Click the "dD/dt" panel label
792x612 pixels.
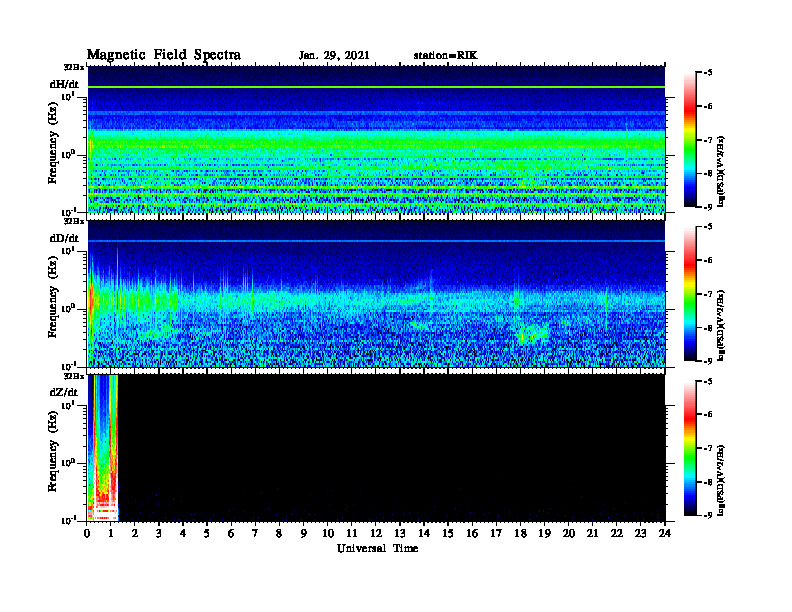click(x=64, y=238)
